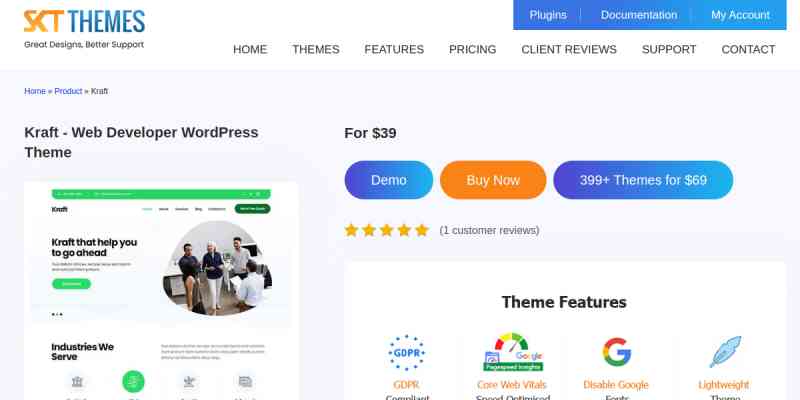This screenshot has height=400, width=800.
Task: Open the Documentation link
Action: pyautogui.click(x=639, y=15)
